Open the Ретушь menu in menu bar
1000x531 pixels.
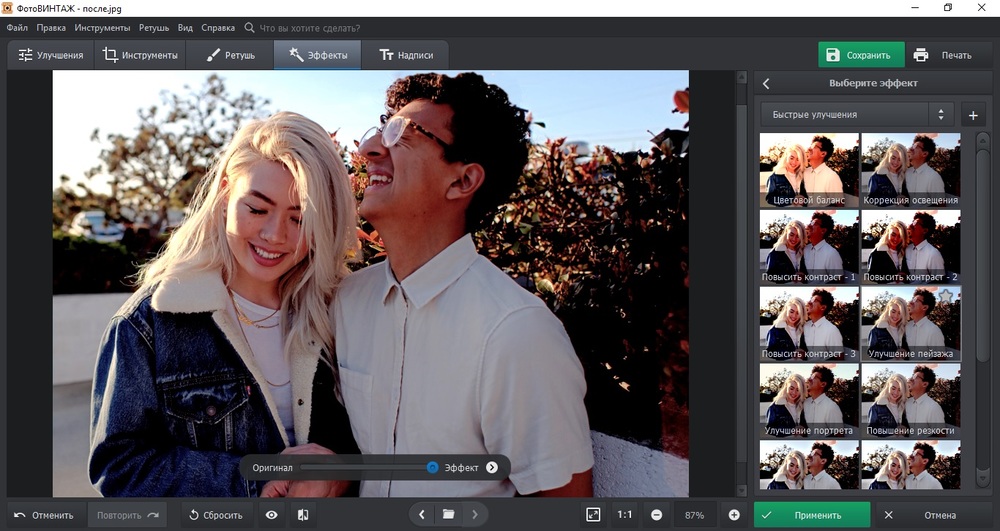click(x=154, y=28)
